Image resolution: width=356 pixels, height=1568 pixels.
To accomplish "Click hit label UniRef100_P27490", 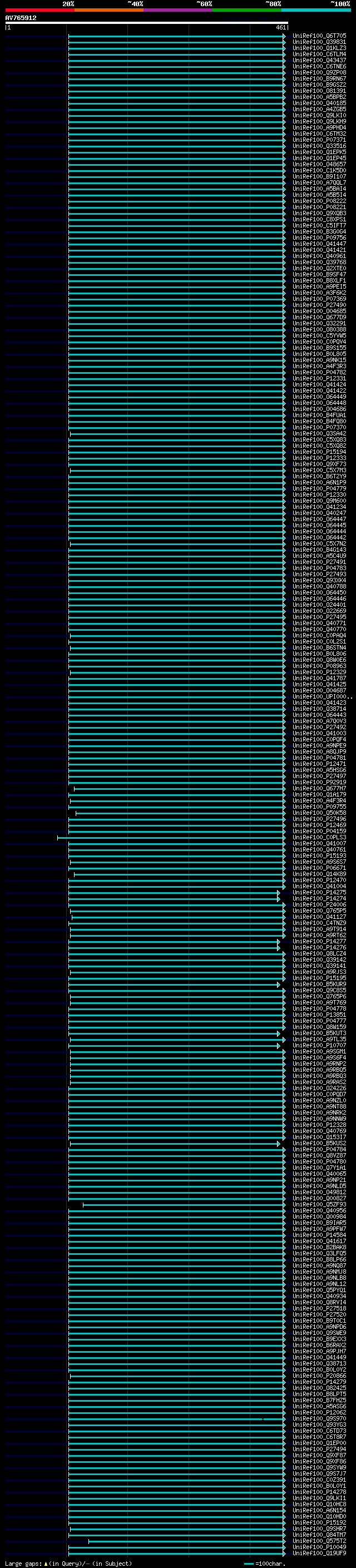I will (x=319, y=305).
